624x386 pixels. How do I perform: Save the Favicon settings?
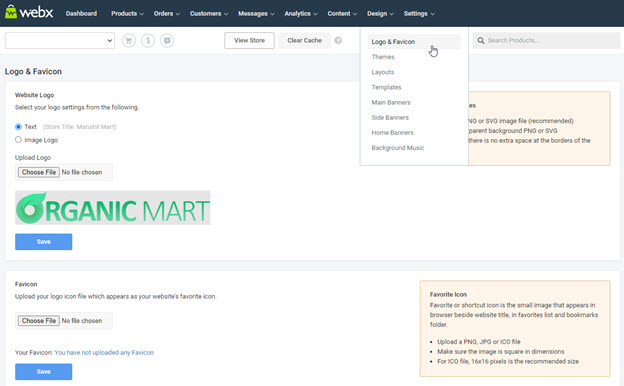pos(43,372)
